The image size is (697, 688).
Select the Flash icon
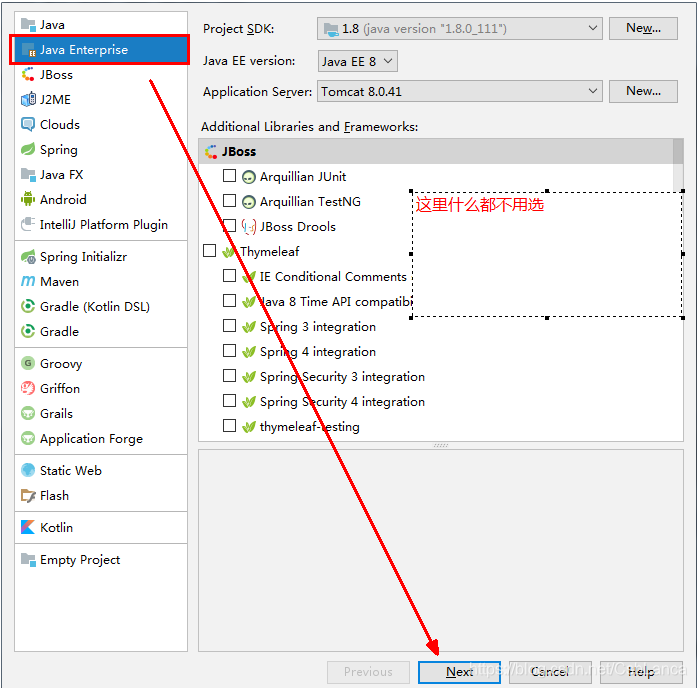(28, 495)
